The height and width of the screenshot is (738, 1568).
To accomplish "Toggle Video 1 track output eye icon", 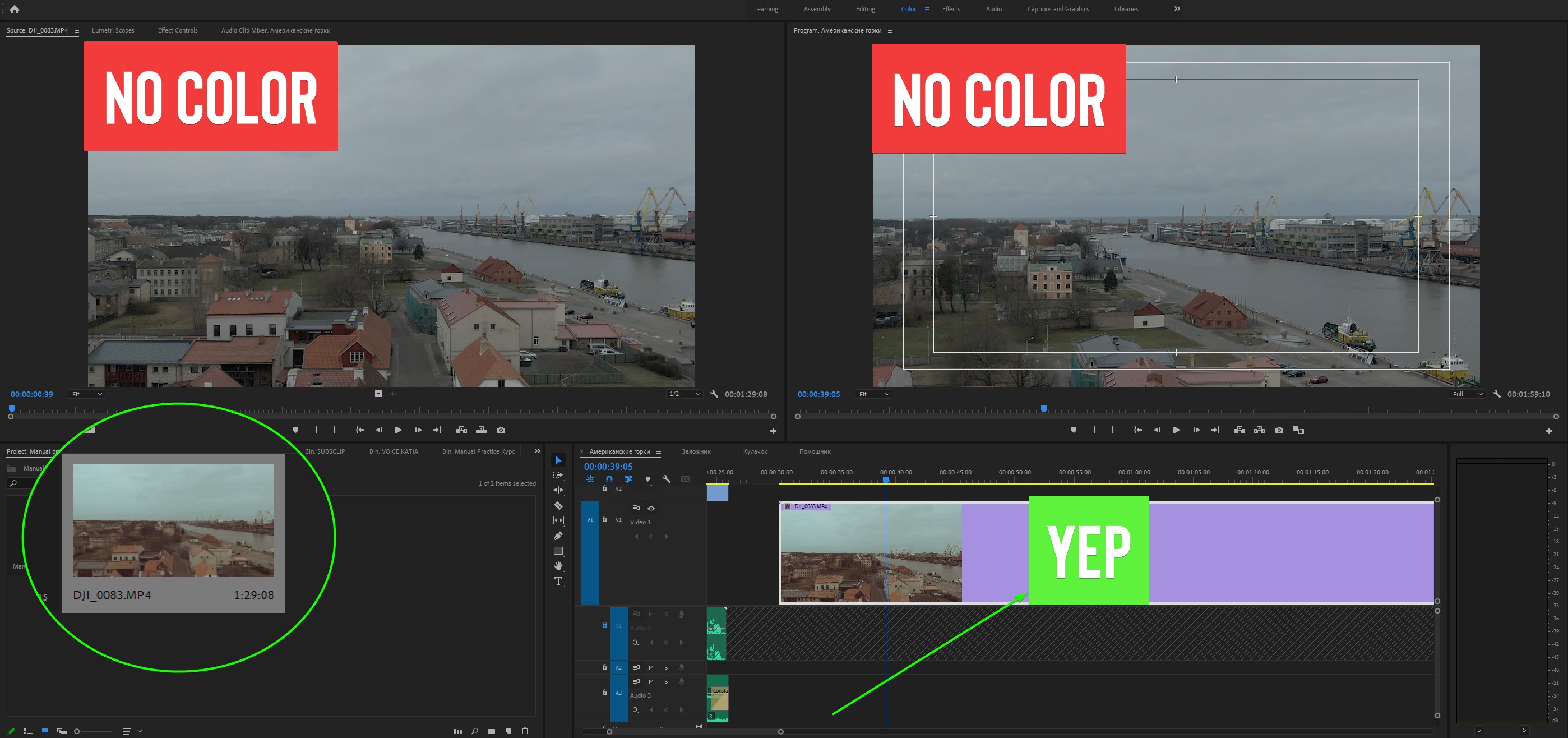I will (x=651, y=508).
